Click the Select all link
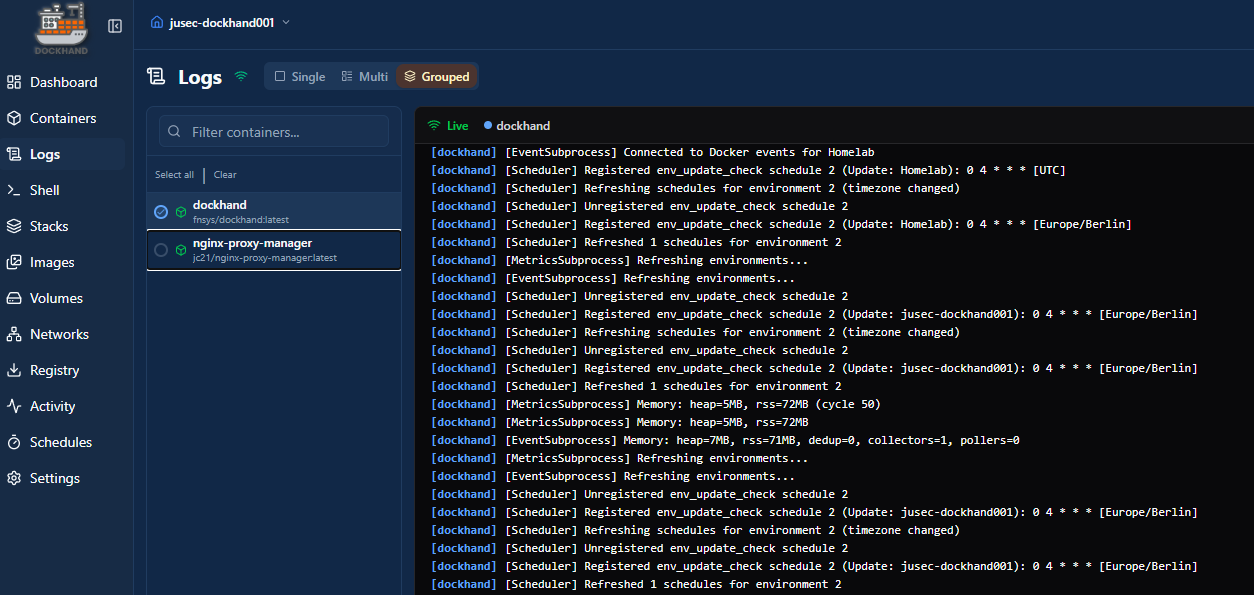The height and width of the screenshot is (595, 1254). click(174, 175)
